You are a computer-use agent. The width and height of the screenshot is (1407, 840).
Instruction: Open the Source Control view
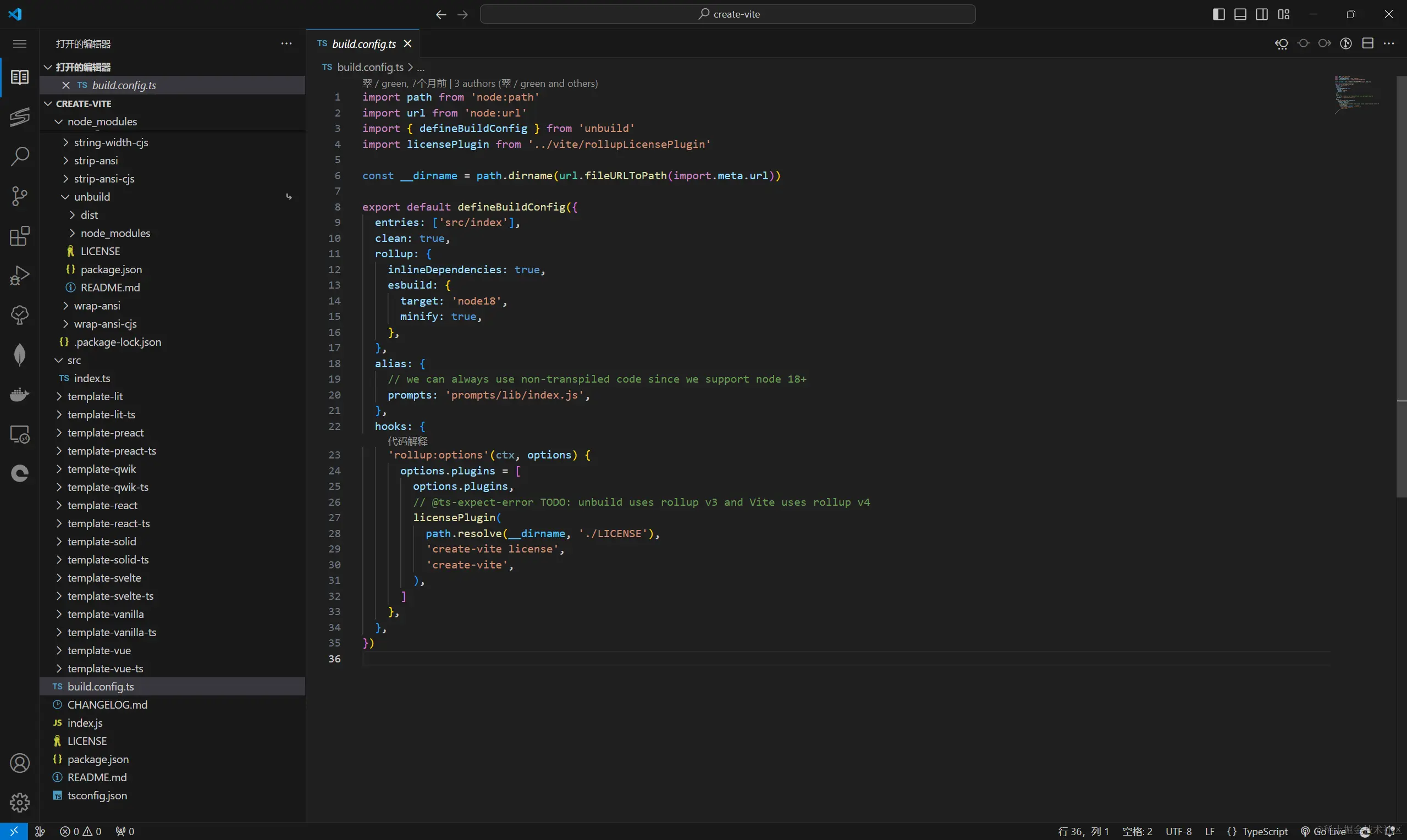tap(20, 196)
